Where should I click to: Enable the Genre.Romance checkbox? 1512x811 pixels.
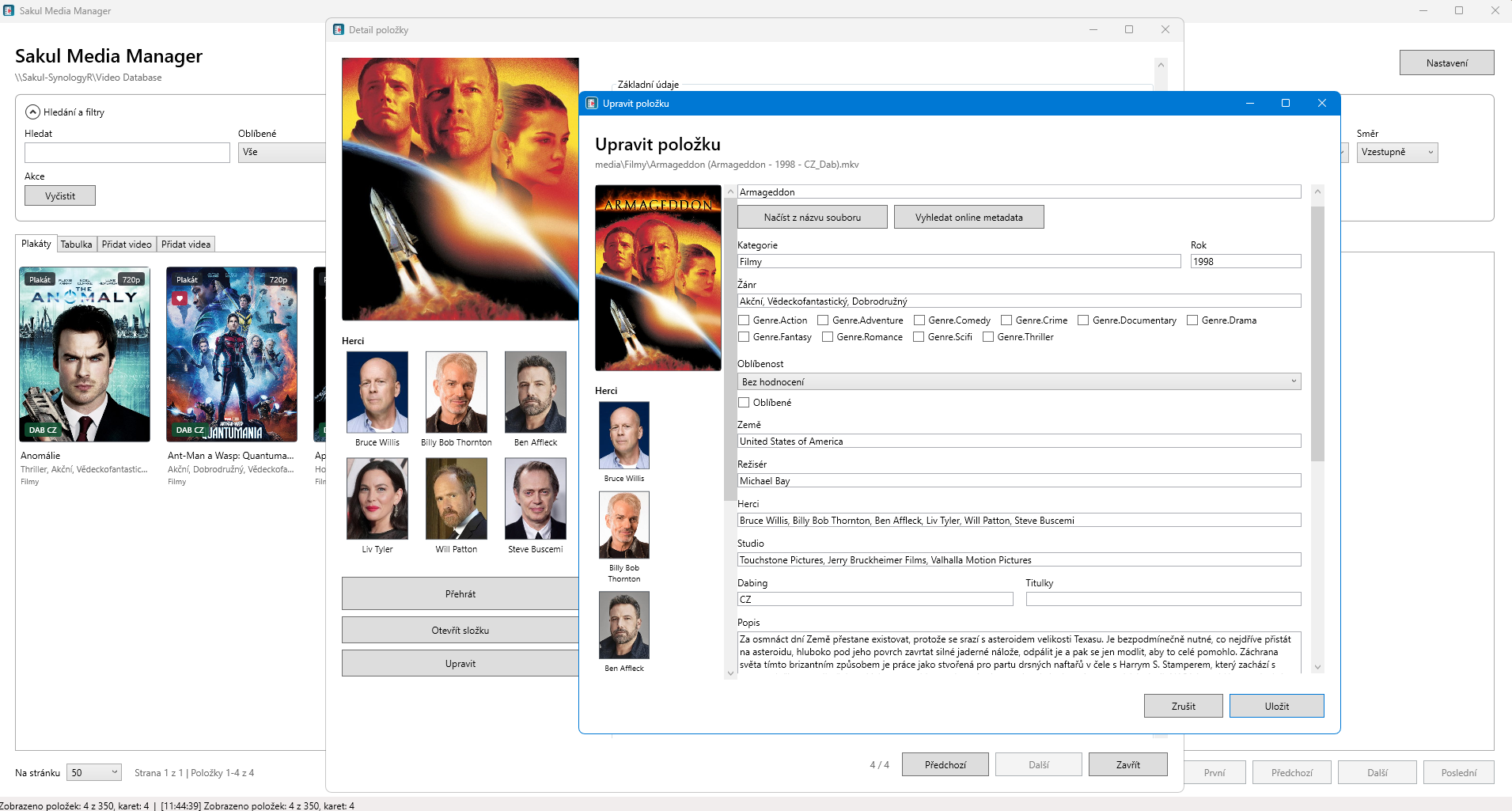click(x=828, y=337)
